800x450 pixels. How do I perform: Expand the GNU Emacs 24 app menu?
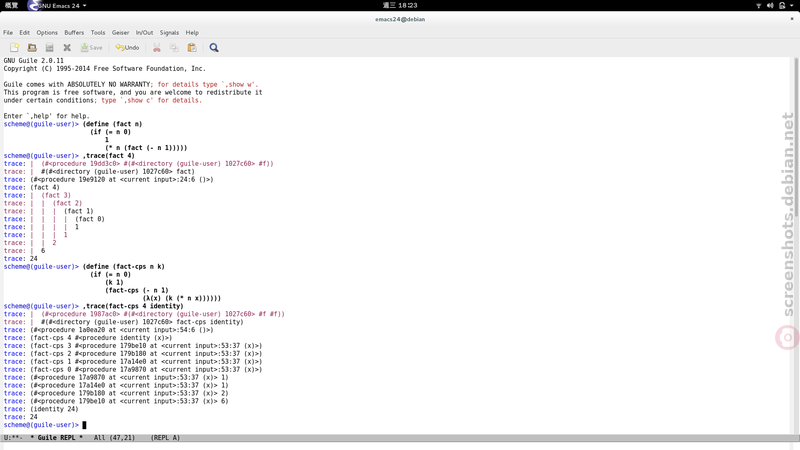pyautogui.click(x=63, y=6)
